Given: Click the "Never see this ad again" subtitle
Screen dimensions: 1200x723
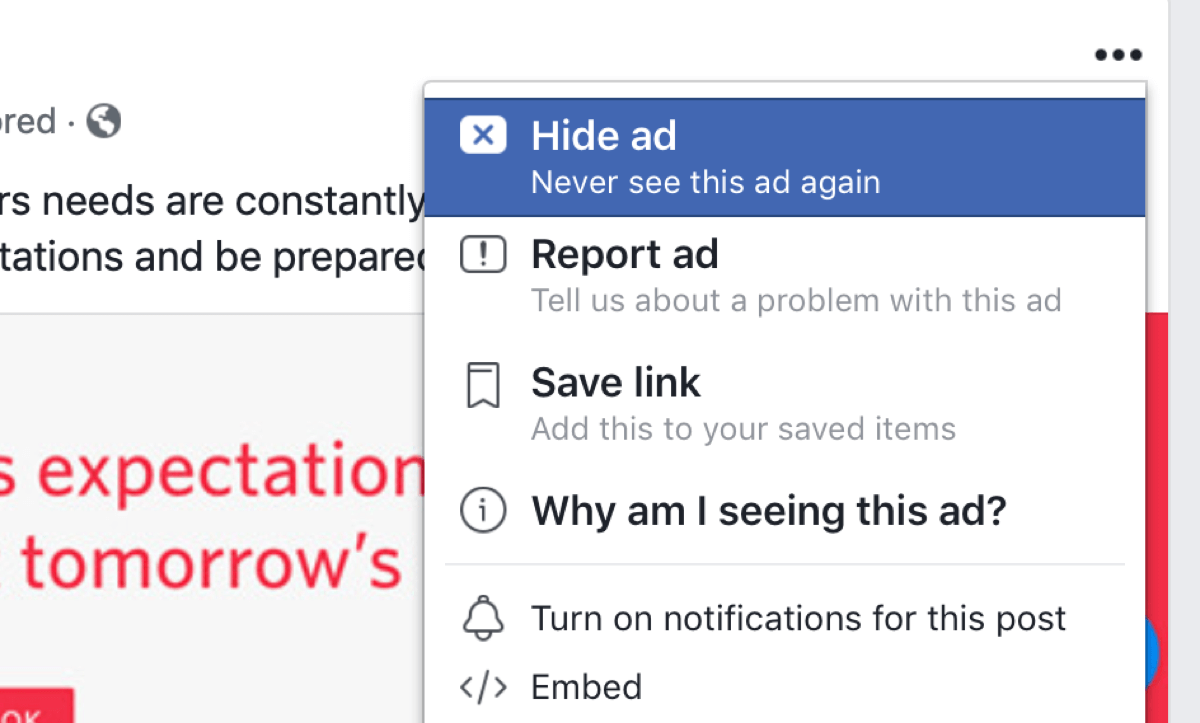Looking at the screenshot, I should click(x=705, y=183).
